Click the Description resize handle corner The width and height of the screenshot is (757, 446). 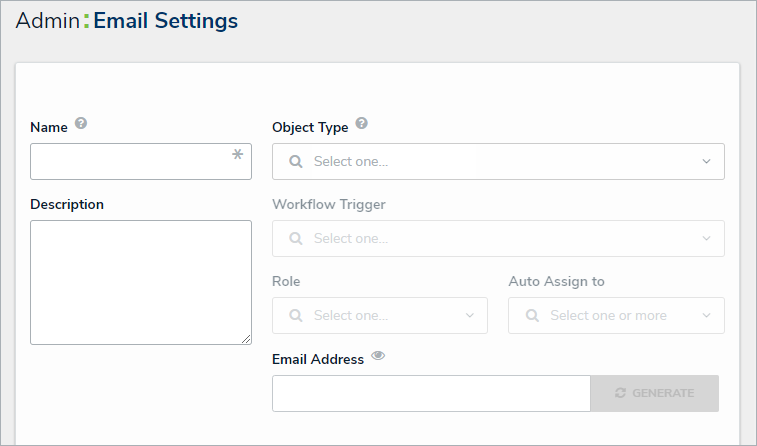coord(246,339)
